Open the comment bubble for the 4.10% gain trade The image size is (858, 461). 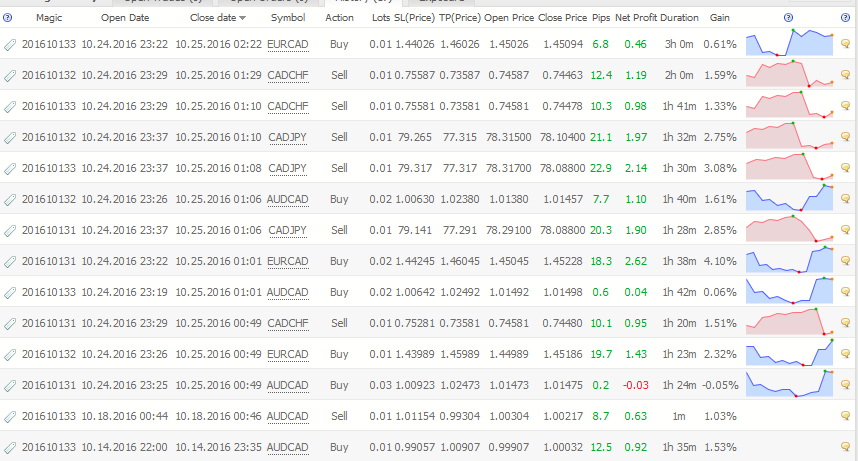point(845,261)
